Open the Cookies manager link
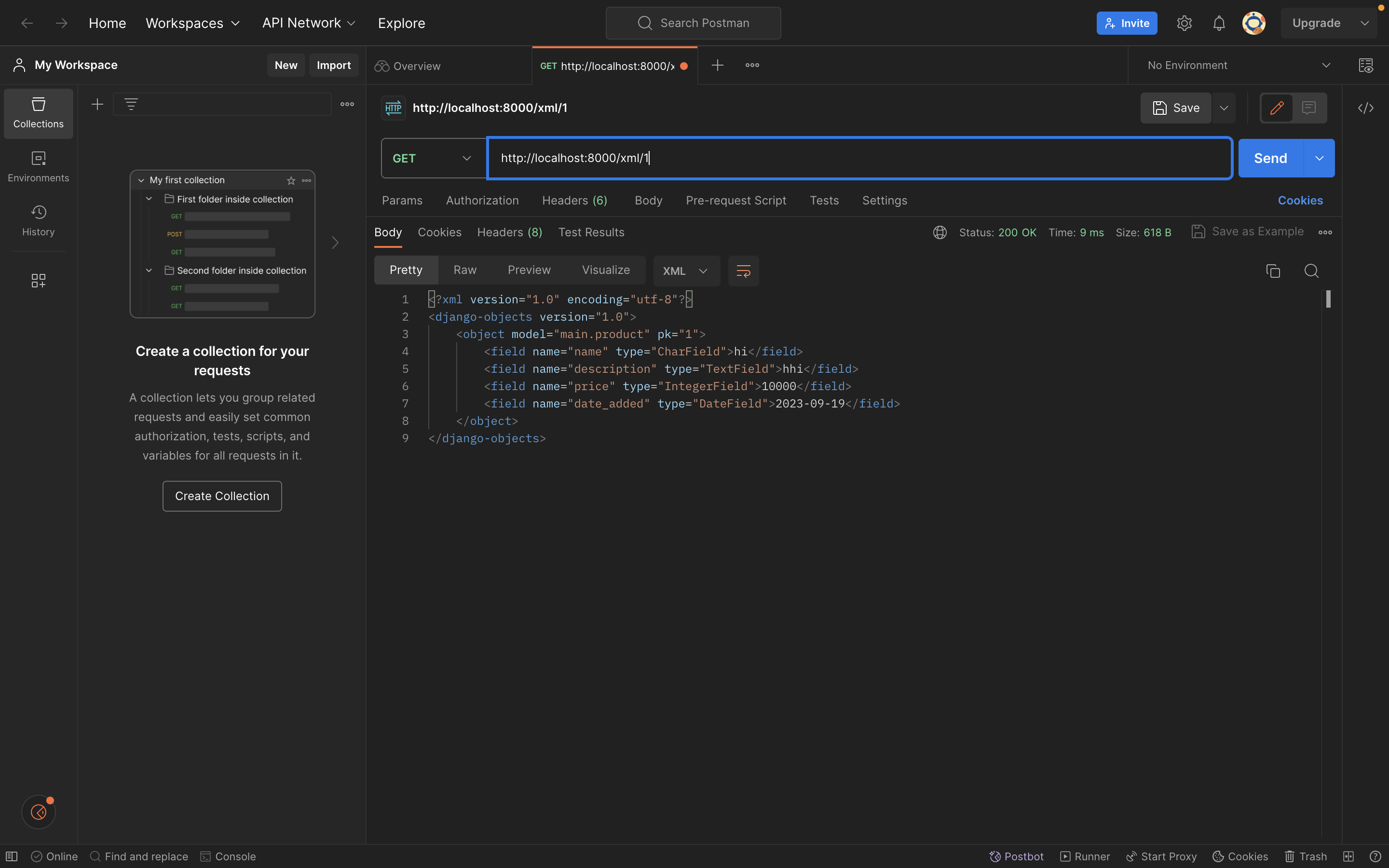The image size is (1389, 868). 1300,200
